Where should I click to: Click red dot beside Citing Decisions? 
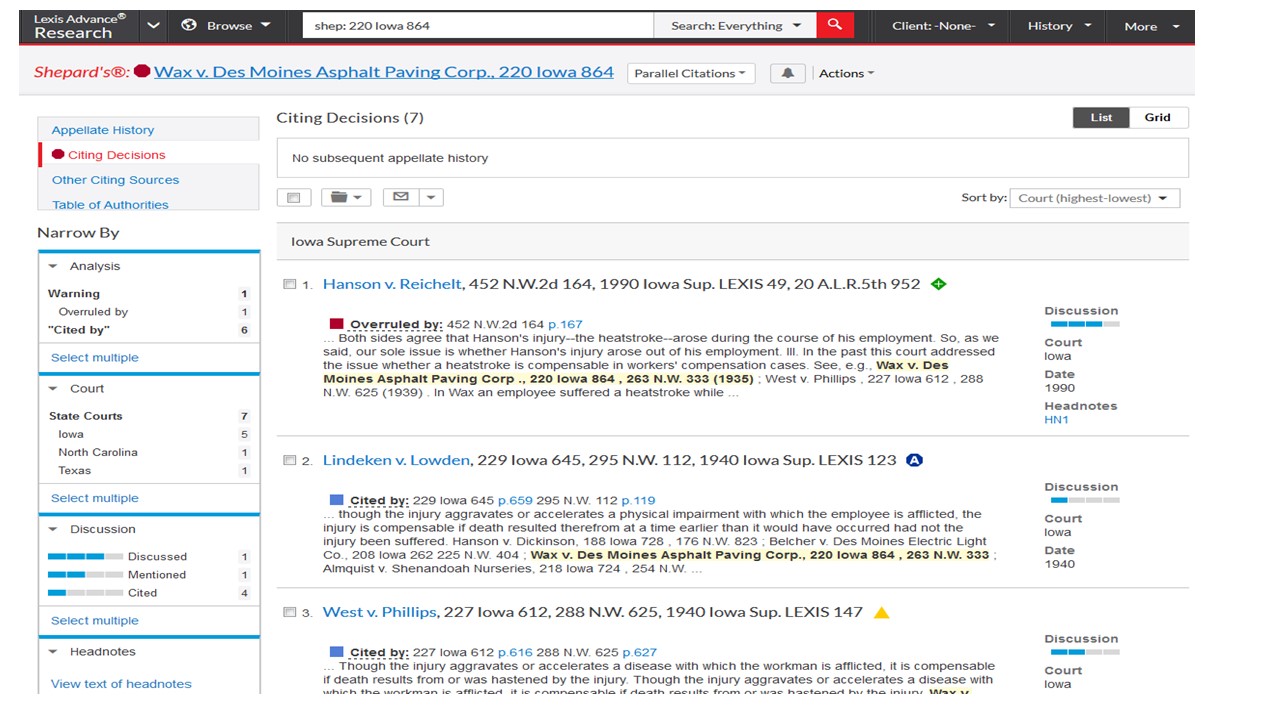[58, 154]
